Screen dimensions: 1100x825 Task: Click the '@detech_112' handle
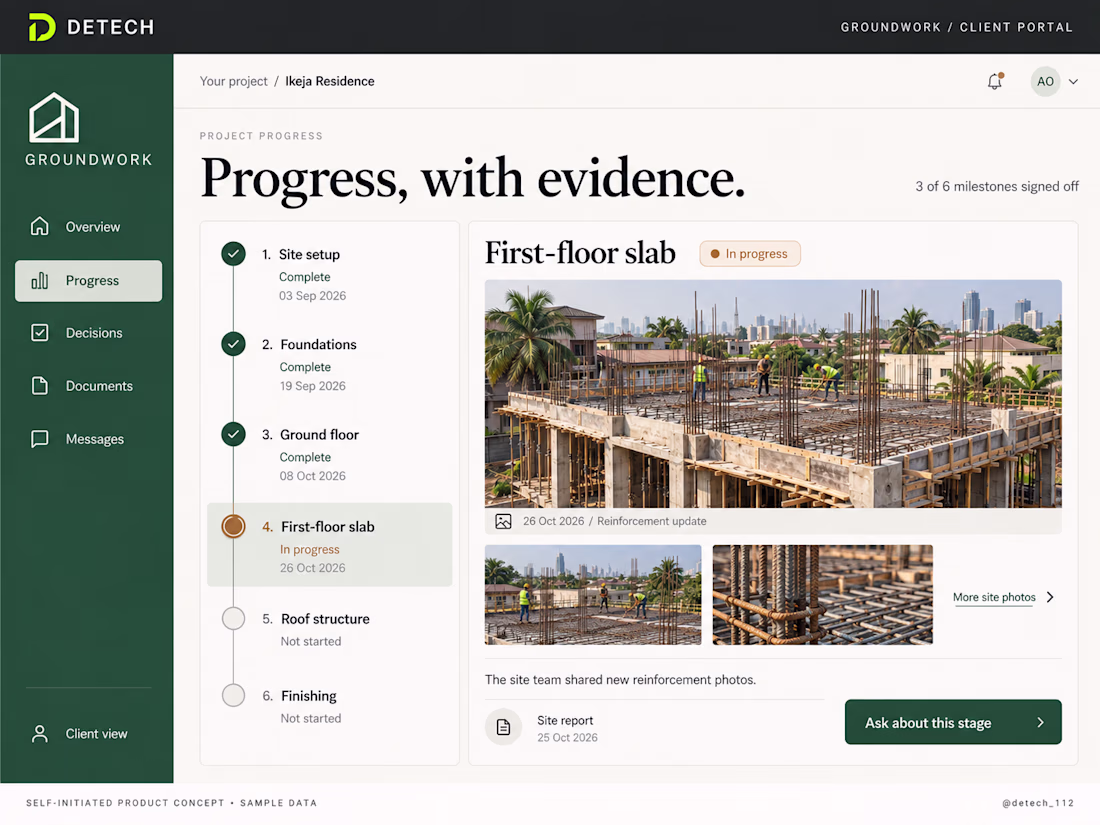1038,803
